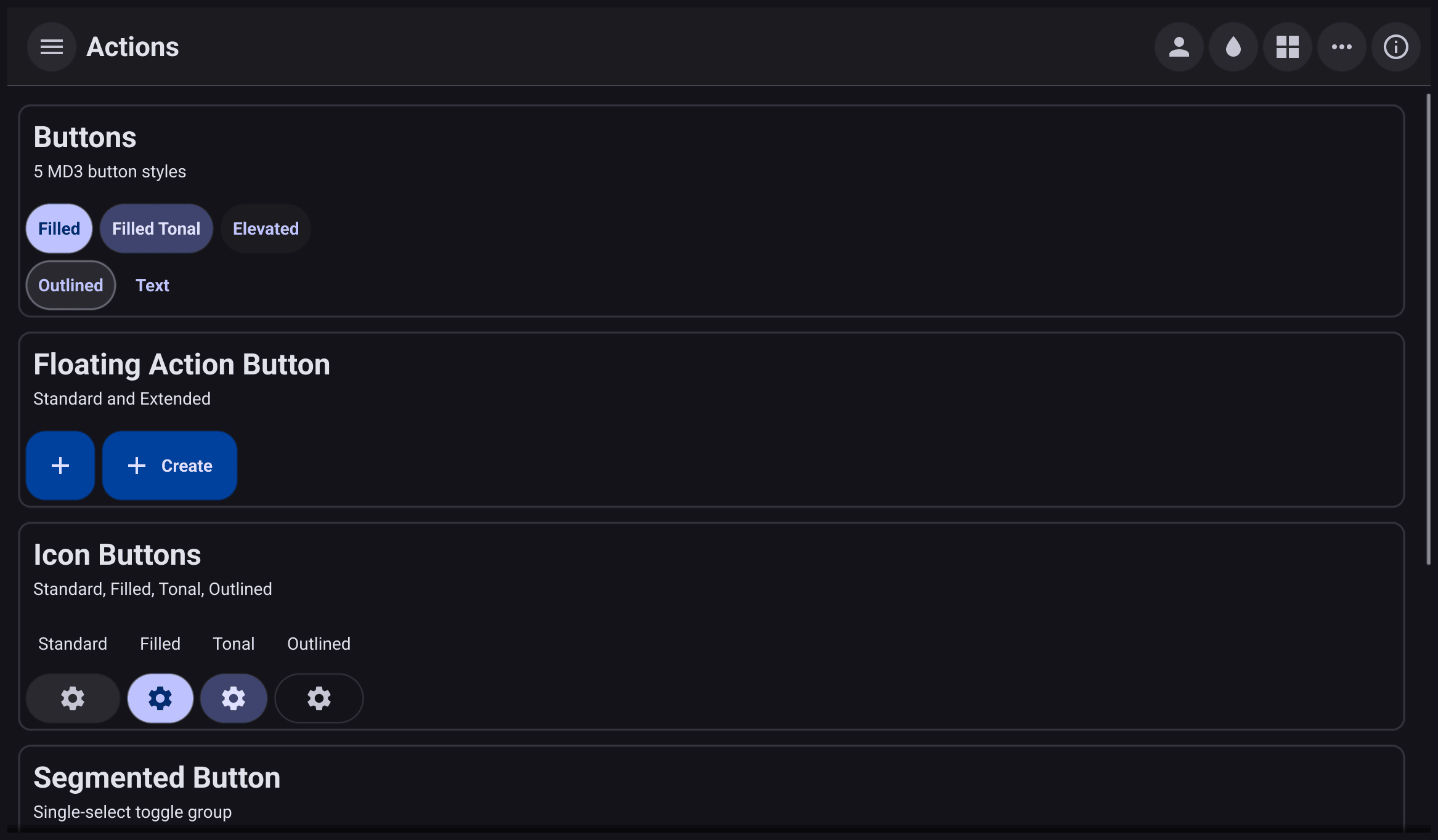Click the Filled button
1438x840 pixels.
point(59,228)
